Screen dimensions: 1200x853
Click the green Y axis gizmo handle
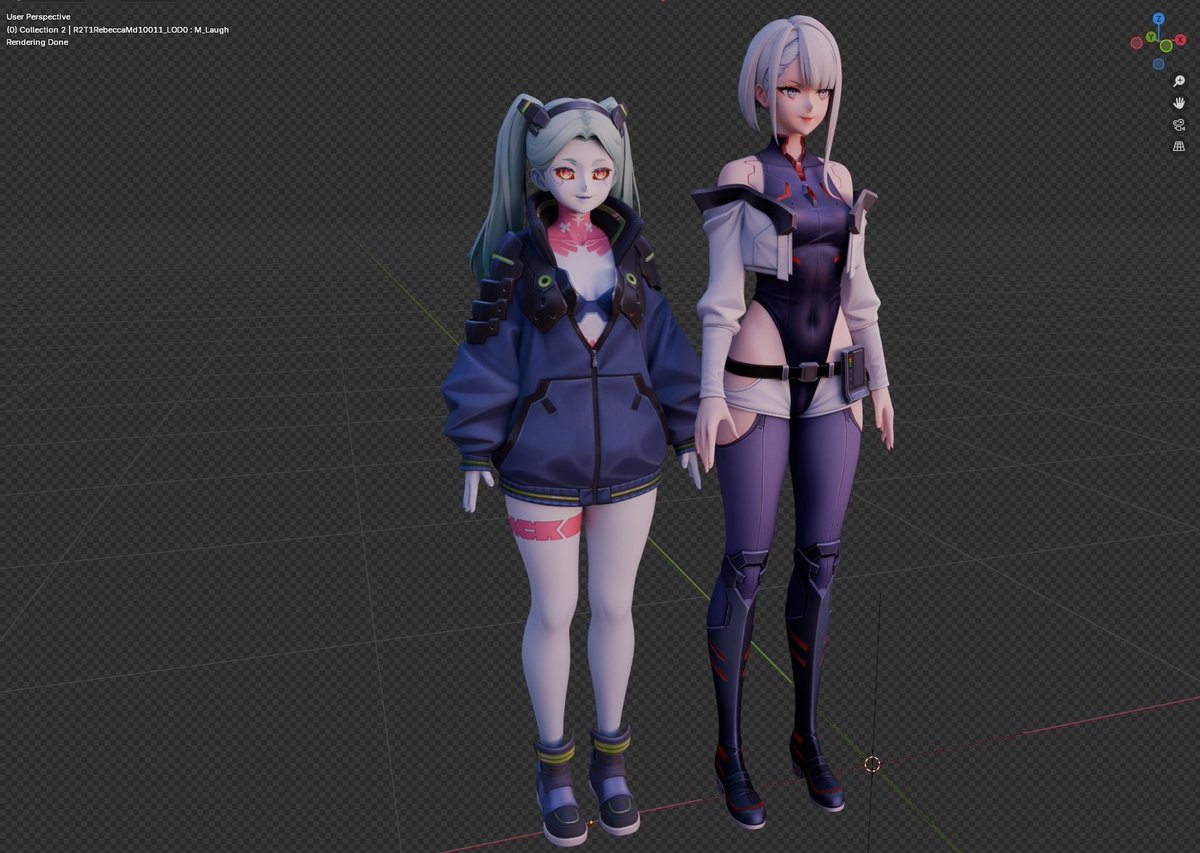pyautogui.click(x=1151, y=37)
